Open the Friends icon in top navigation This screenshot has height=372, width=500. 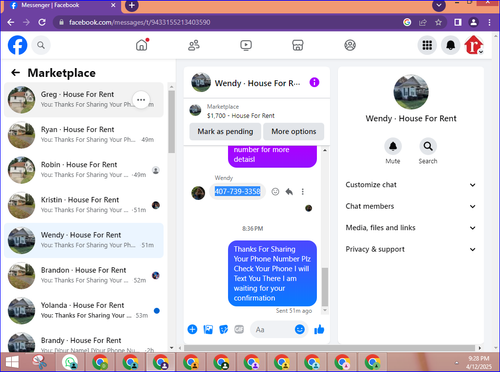(x=194, y=45)
